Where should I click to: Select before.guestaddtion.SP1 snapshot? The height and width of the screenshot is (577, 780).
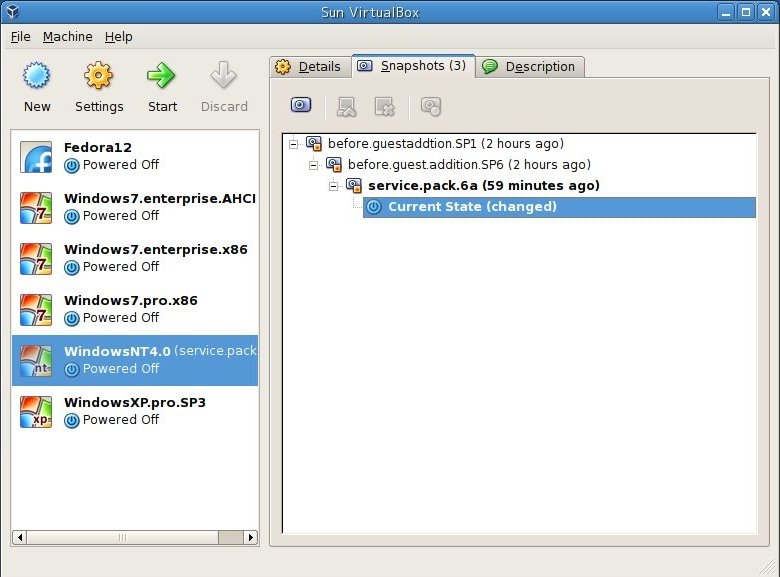coord(446,144)
